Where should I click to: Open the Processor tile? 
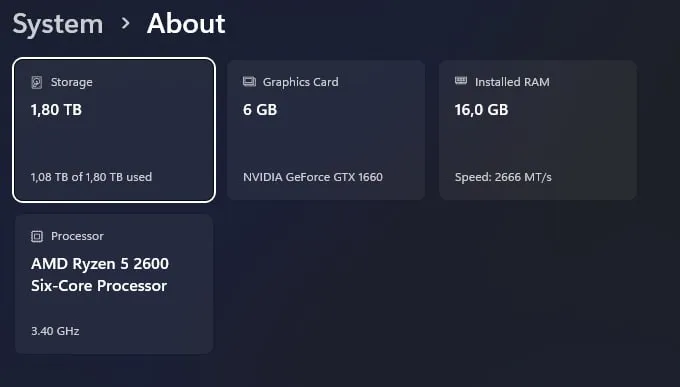(114, 284)
